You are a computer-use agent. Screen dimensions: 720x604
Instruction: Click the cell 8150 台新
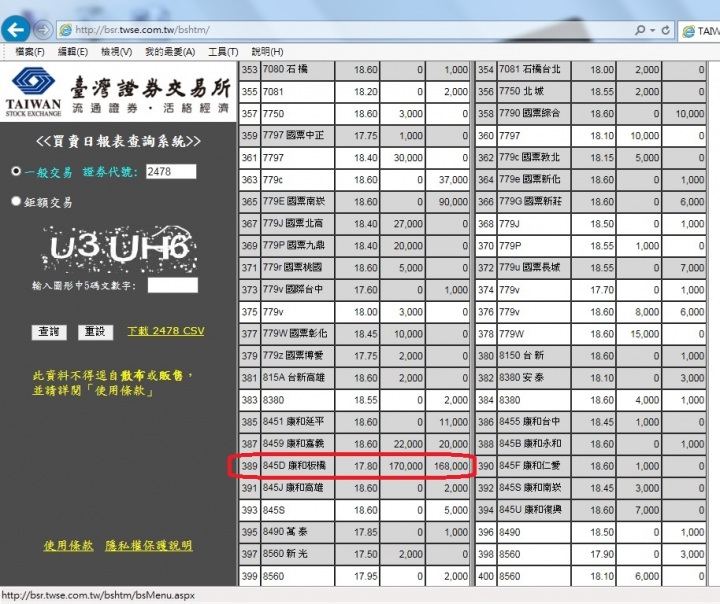coord(534,356)
